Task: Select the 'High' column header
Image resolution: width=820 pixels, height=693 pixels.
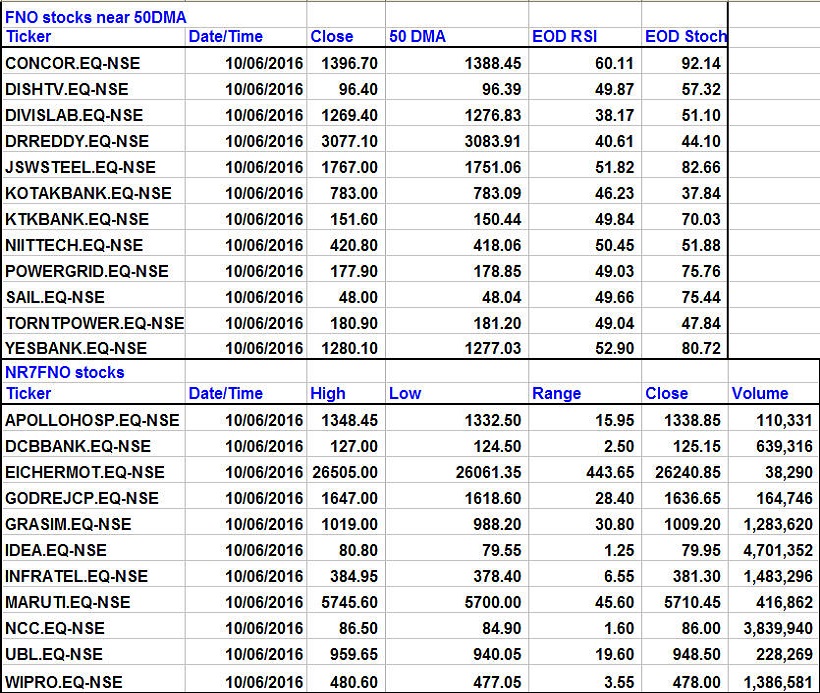Action: [x=328, y=393]
